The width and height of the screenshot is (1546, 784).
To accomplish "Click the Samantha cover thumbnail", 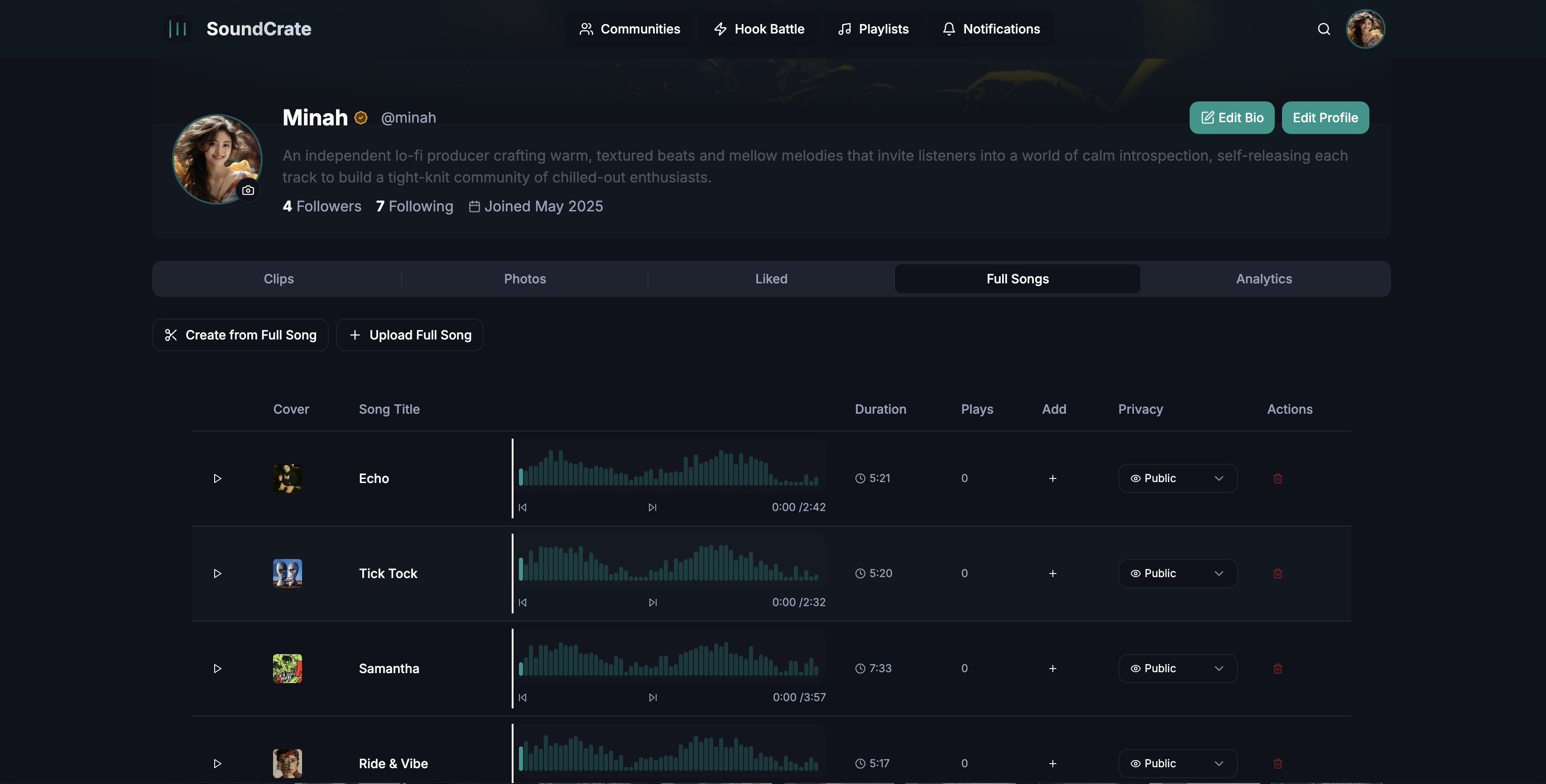I will (x=288, y=668).
